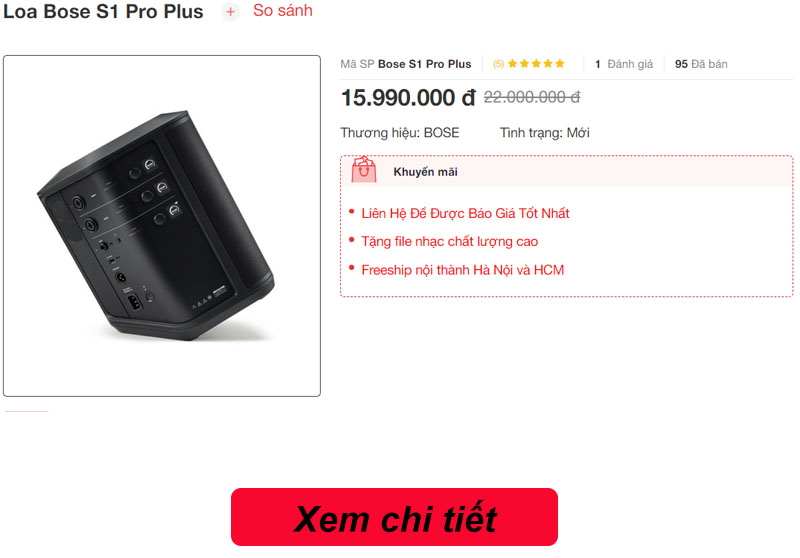This screenshot has height=558, width=800.
Task: Click Freeship nội thành Hà Nội và HCM
Action: click(463, 270)
